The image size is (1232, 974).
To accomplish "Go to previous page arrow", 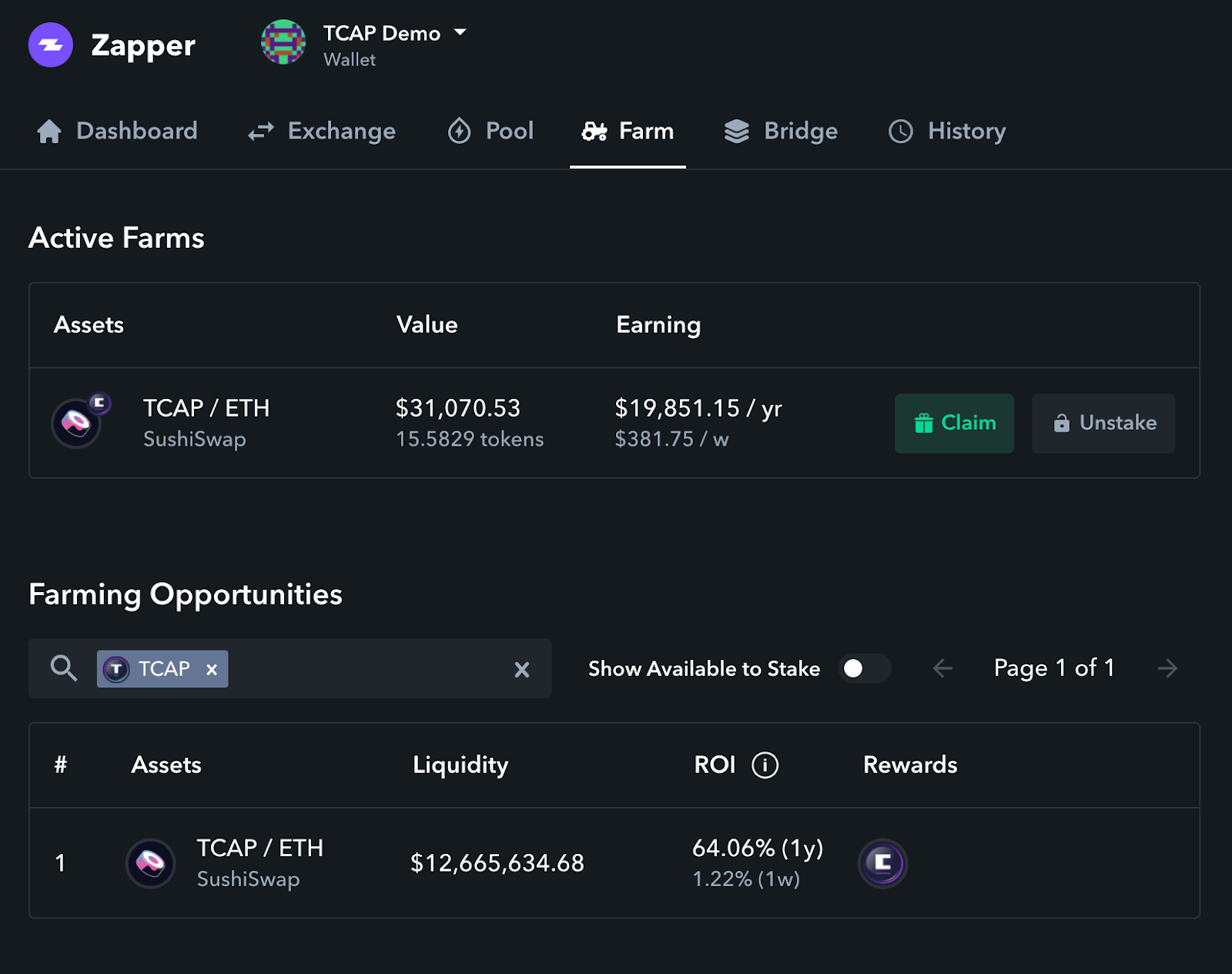I will point(942,668).
